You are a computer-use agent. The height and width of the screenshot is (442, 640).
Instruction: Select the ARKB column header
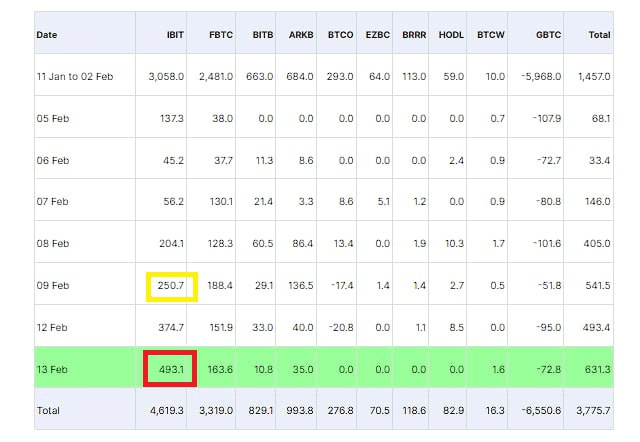tap(301, 35)
